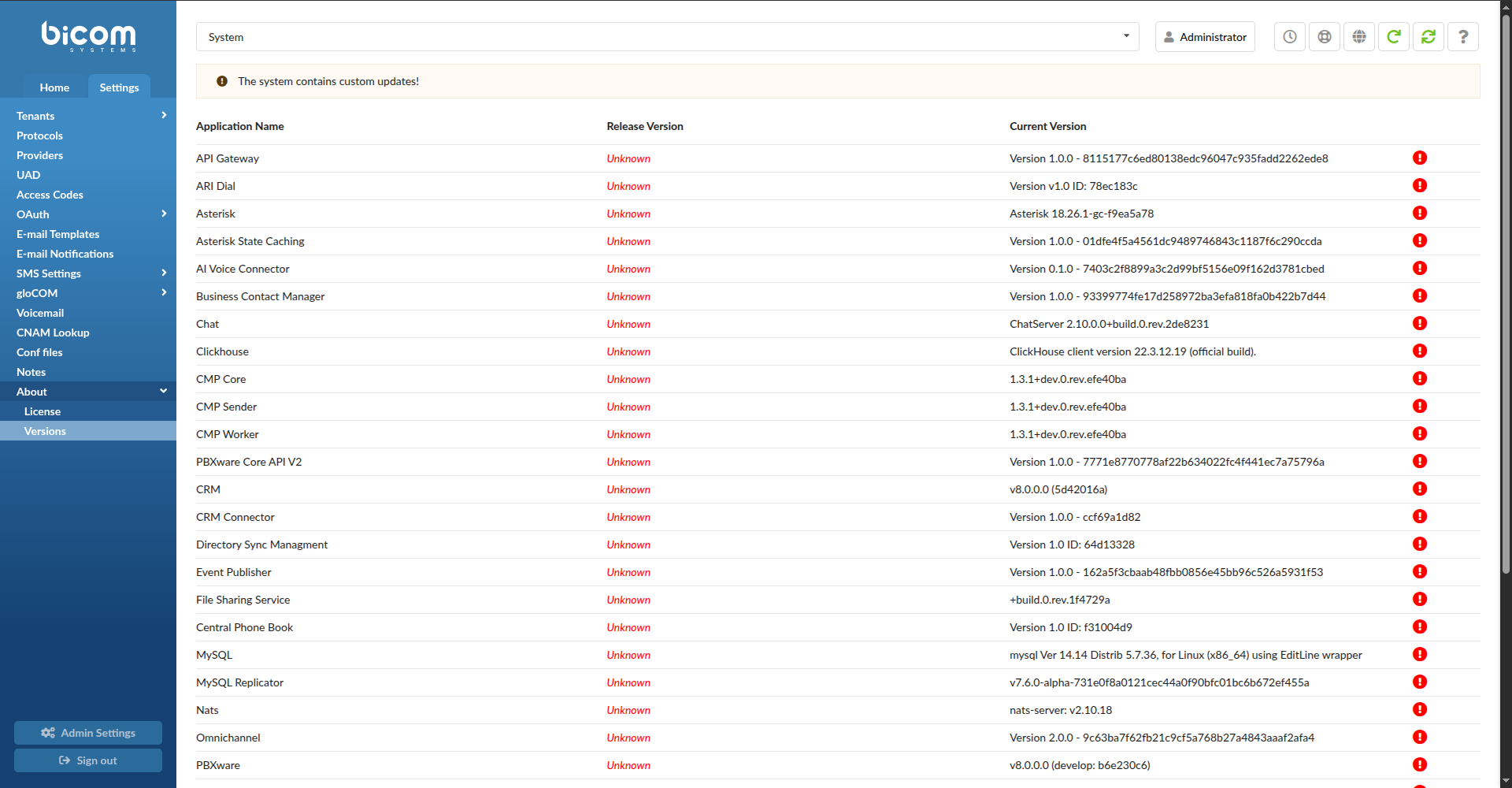Click the File Sharing Service row name
Viewport: 1512px width, 788px height.
coord(243,600)
